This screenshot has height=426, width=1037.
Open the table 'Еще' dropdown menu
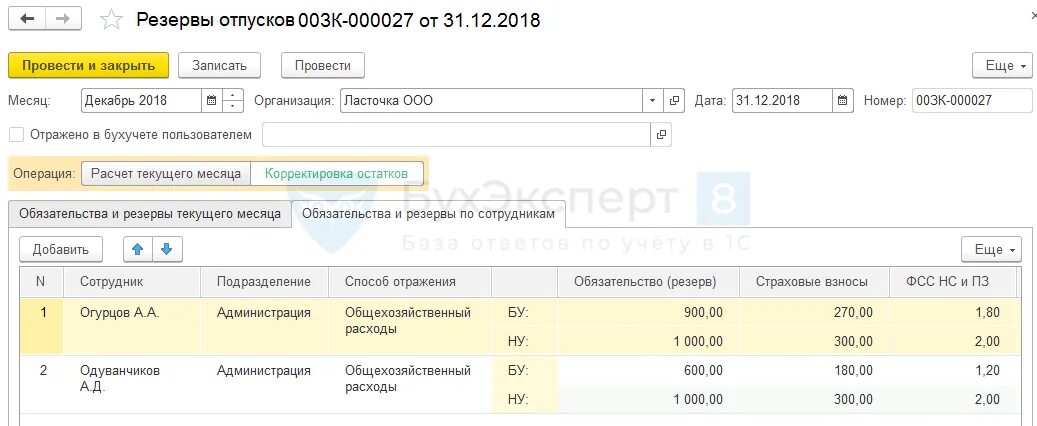point(991,249)
